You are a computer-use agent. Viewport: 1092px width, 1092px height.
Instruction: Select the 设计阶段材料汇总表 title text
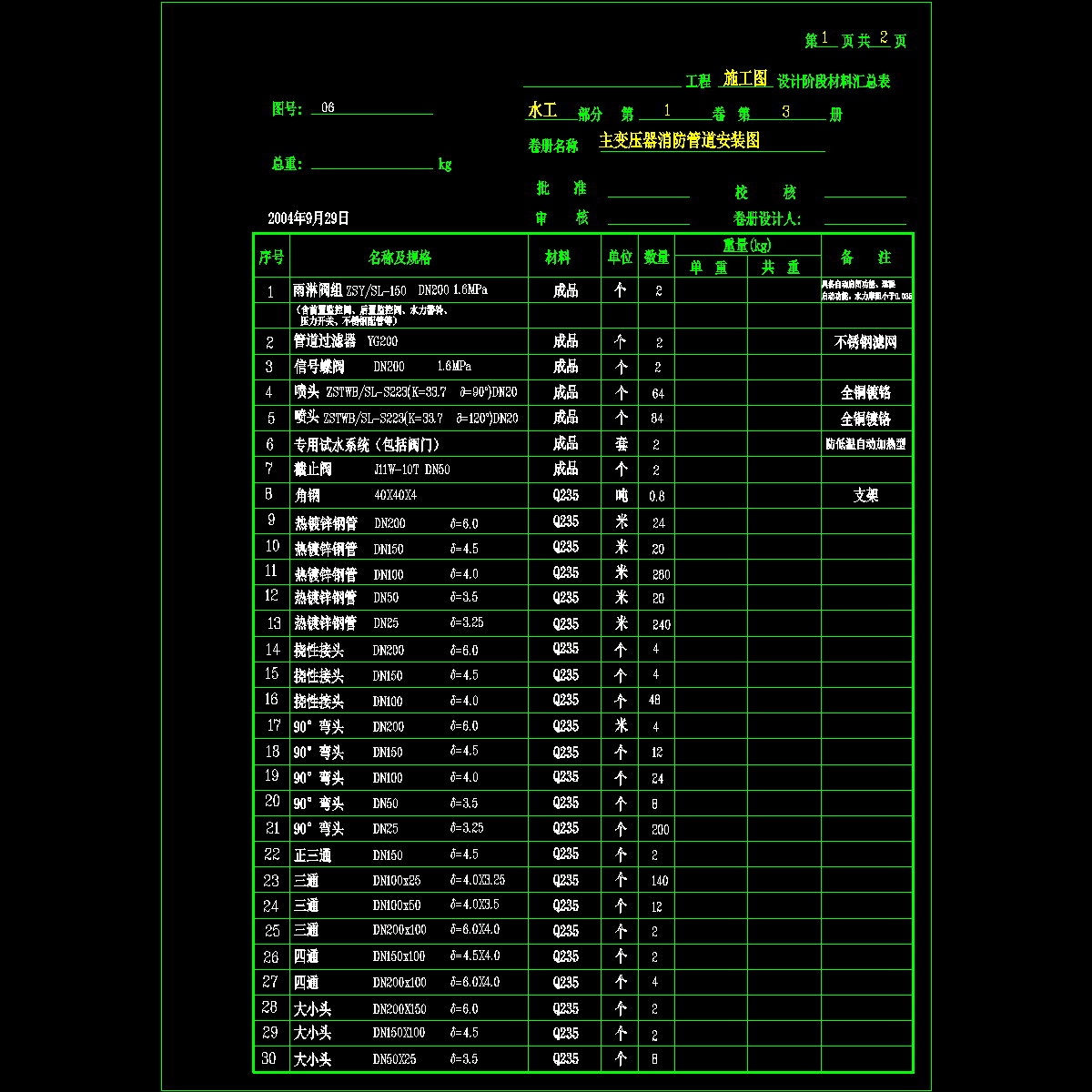[834, 81]
